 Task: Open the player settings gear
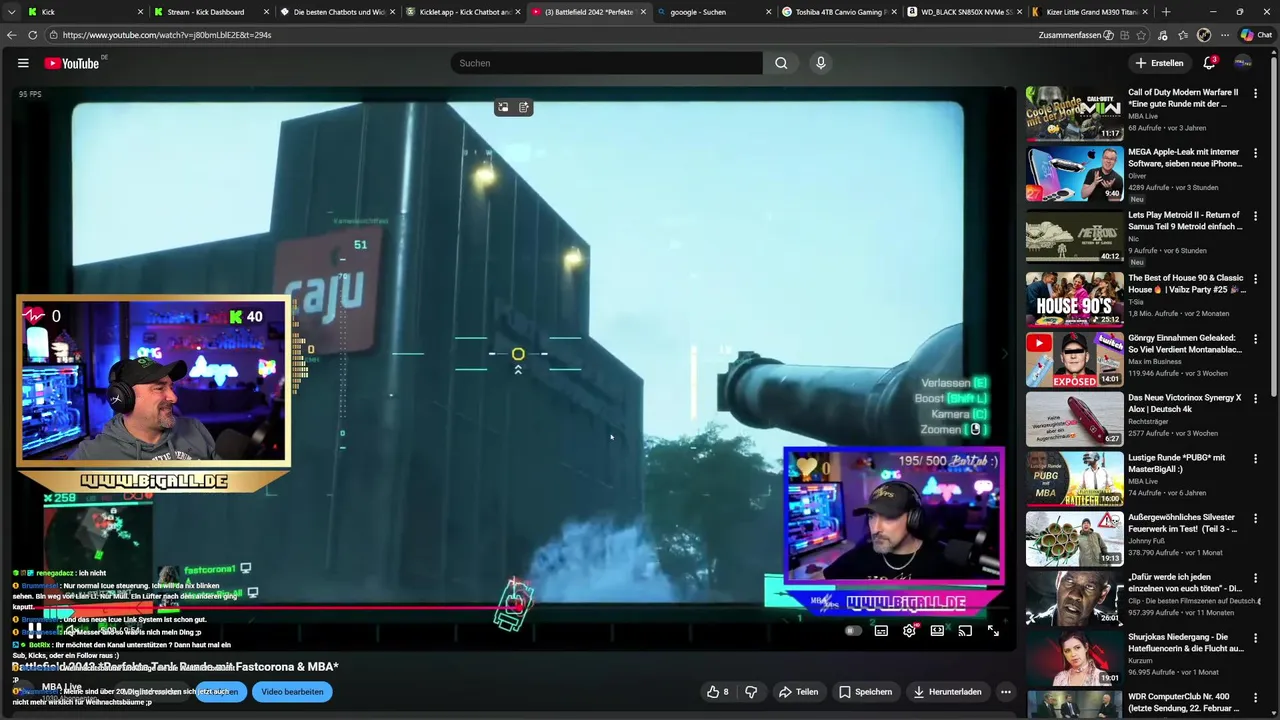(909, 631)
